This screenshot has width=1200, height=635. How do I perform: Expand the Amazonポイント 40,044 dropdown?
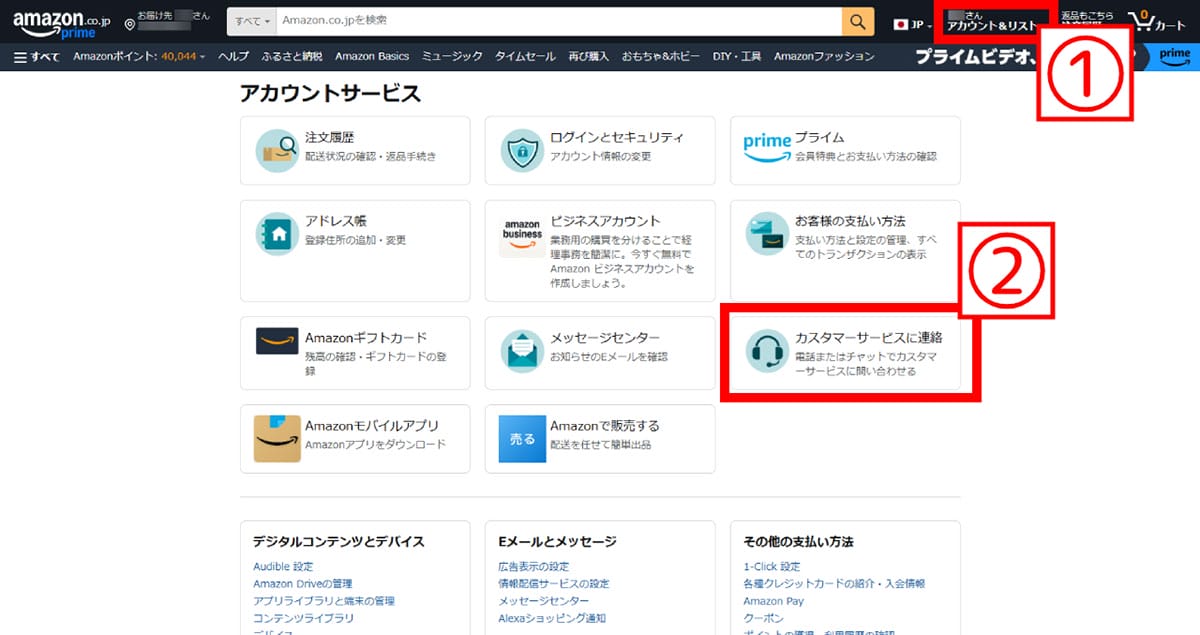click(139, 57)
